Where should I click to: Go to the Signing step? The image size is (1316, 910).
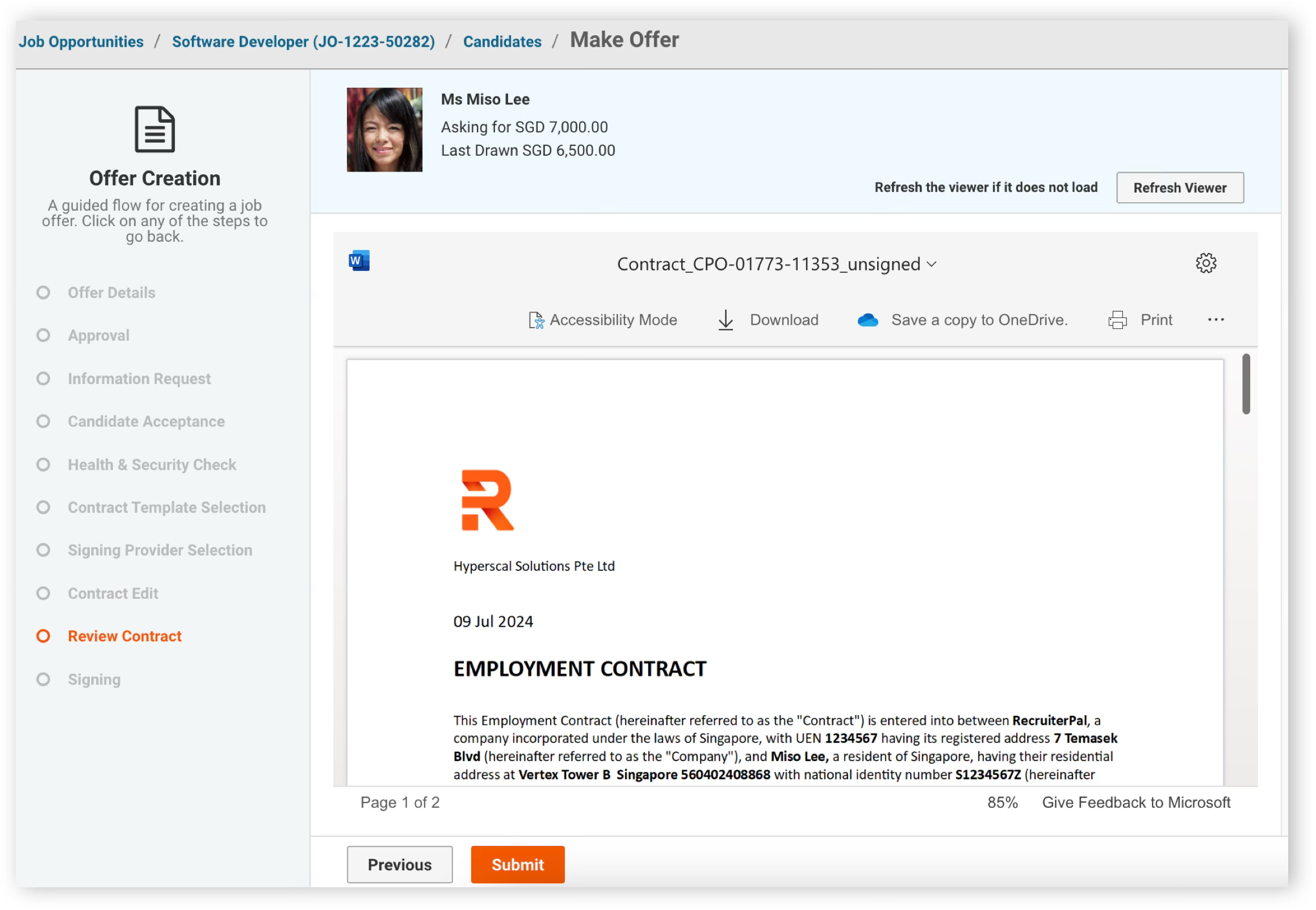pyautogui.click(x=94, y=679)
